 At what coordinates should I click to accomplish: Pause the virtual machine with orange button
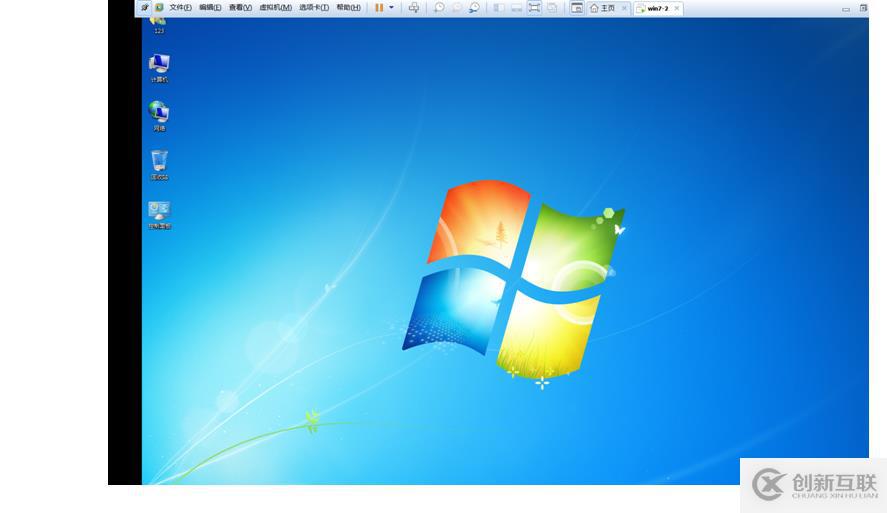[379, 8]
